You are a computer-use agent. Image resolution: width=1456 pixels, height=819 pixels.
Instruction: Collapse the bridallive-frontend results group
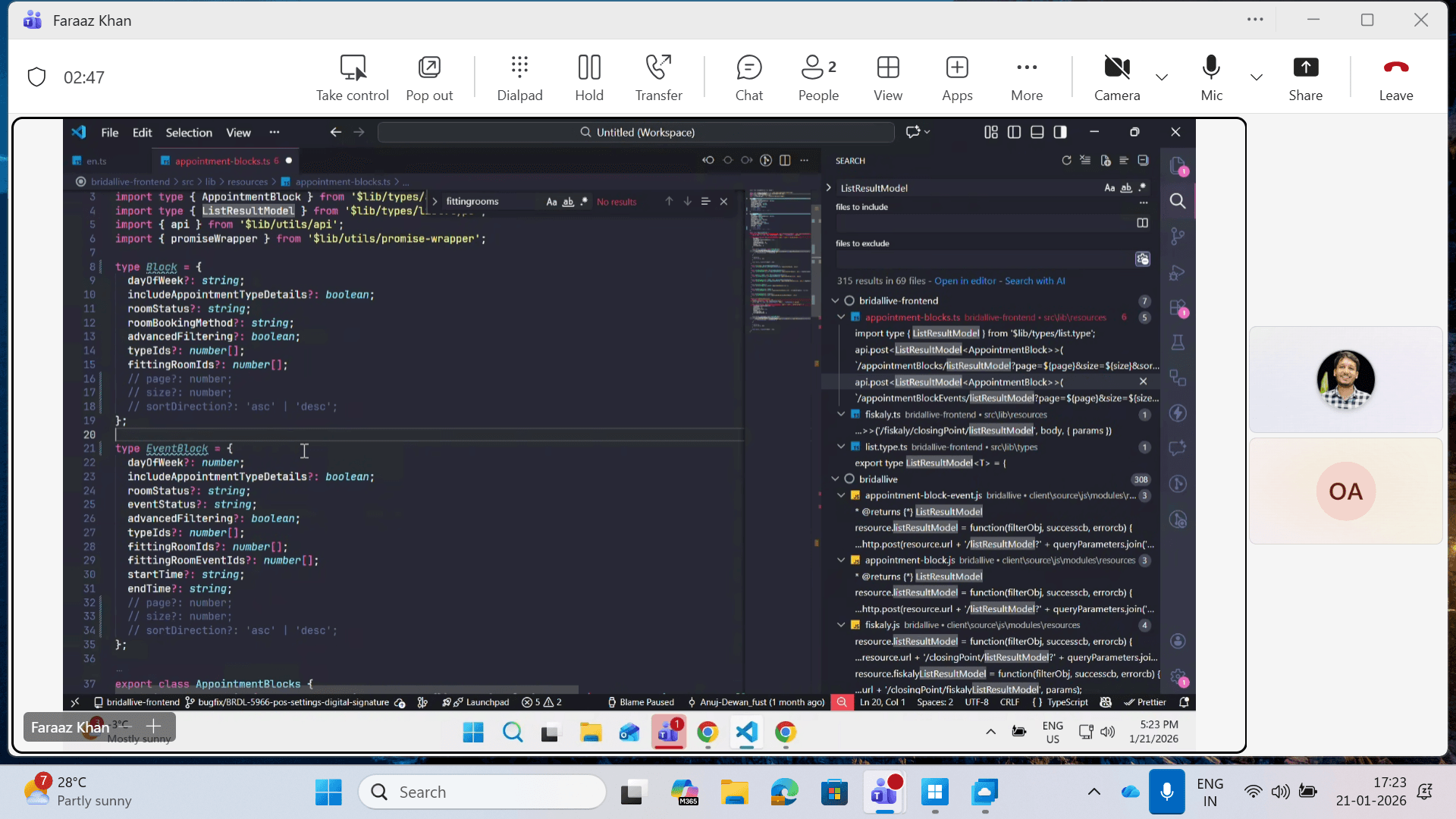pyautogui.click(x=836, y=301)
